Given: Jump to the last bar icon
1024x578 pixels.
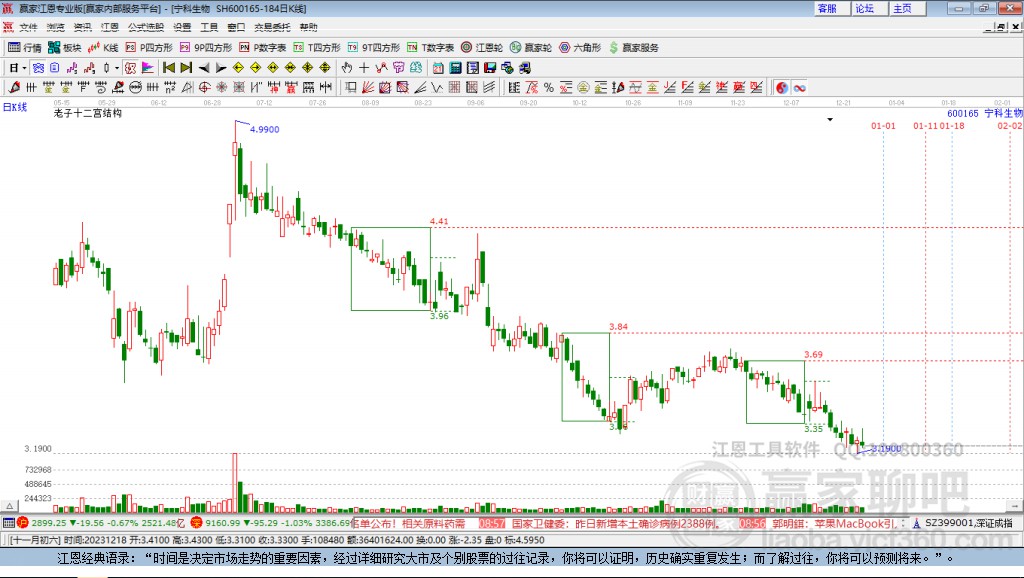Looking at the screenshot, I should tap(186, 68).
